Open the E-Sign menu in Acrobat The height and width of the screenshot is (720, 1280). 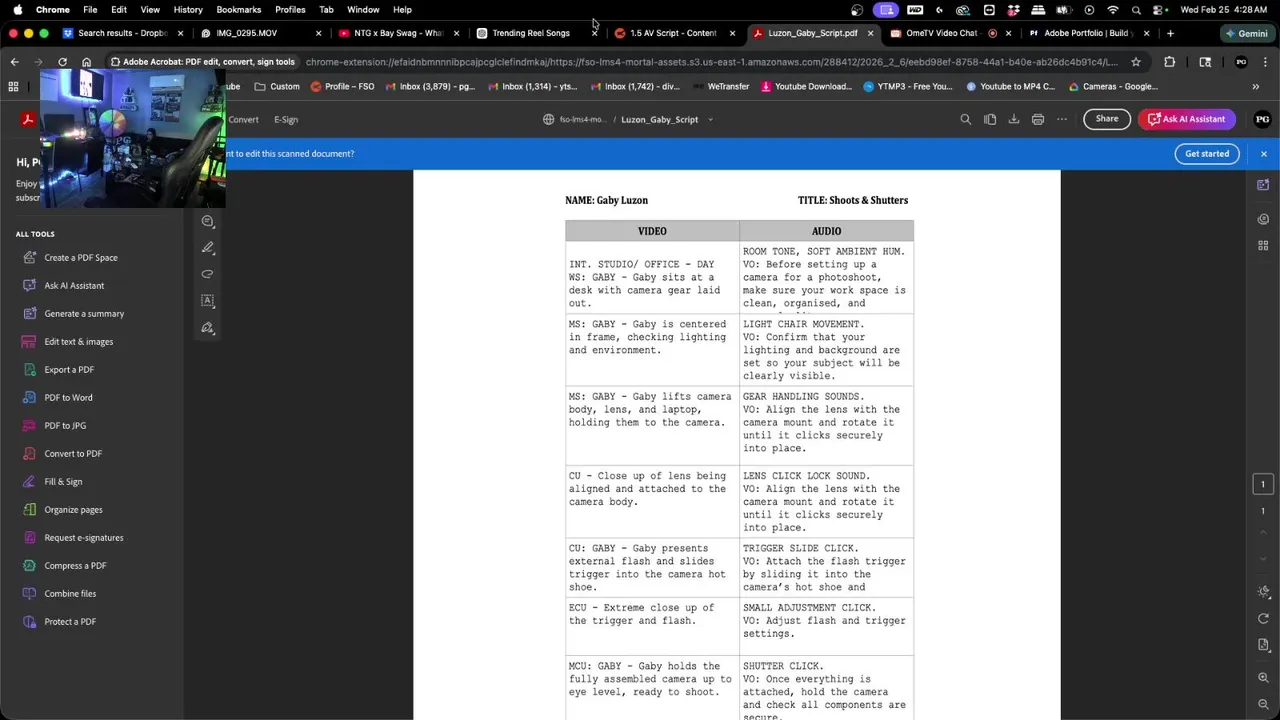(286, 119)
